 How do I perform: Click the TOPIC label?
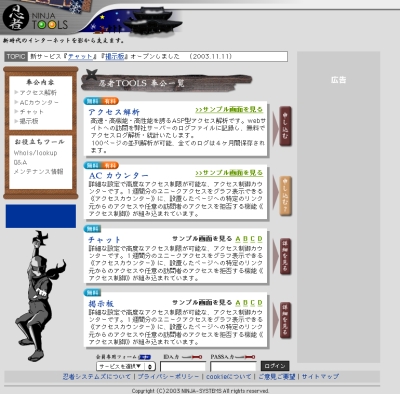click(x=16, y=56)
